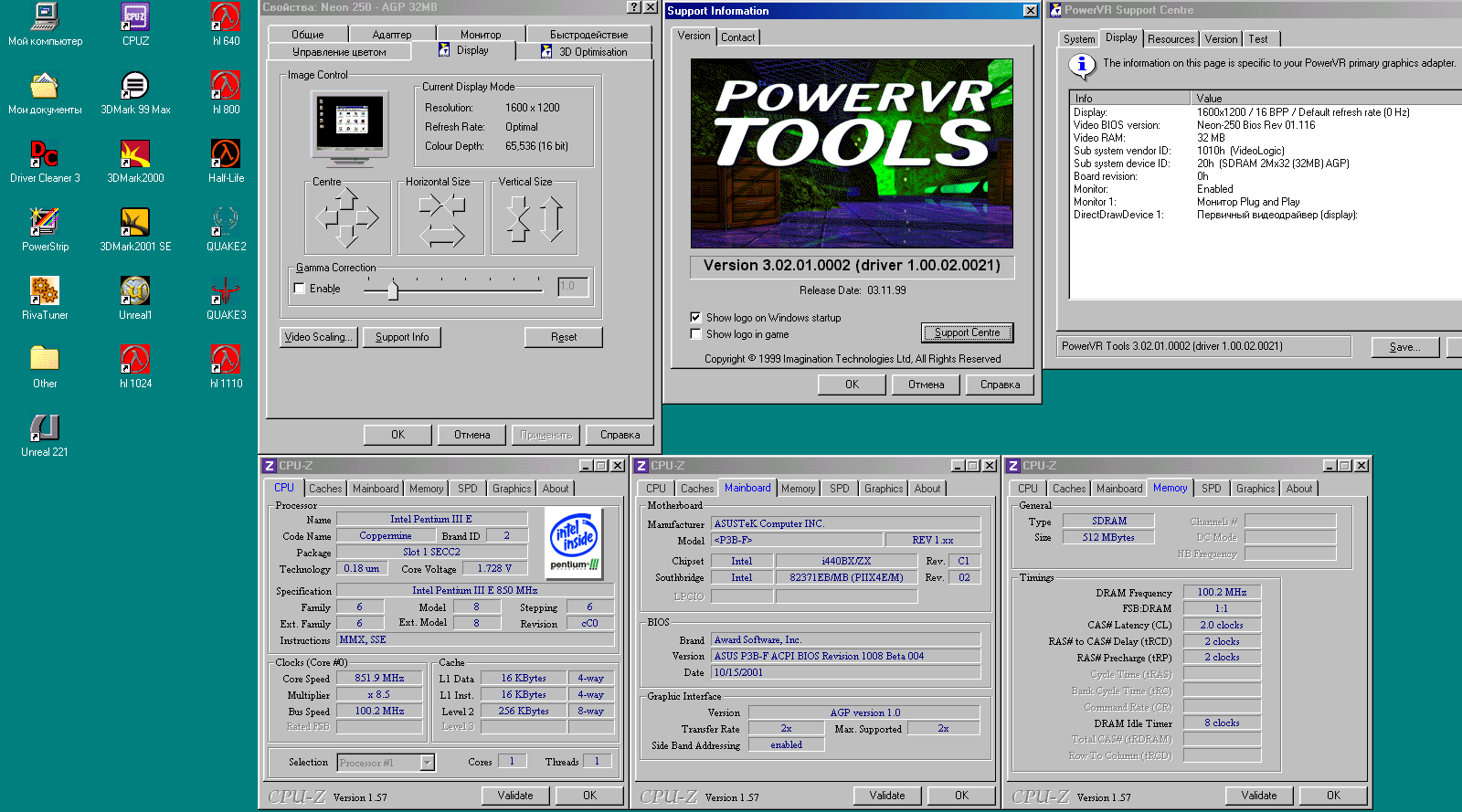The image size is (1462, 812).
Task: Open the Монитор tab
Action: (x=481, y=35)
